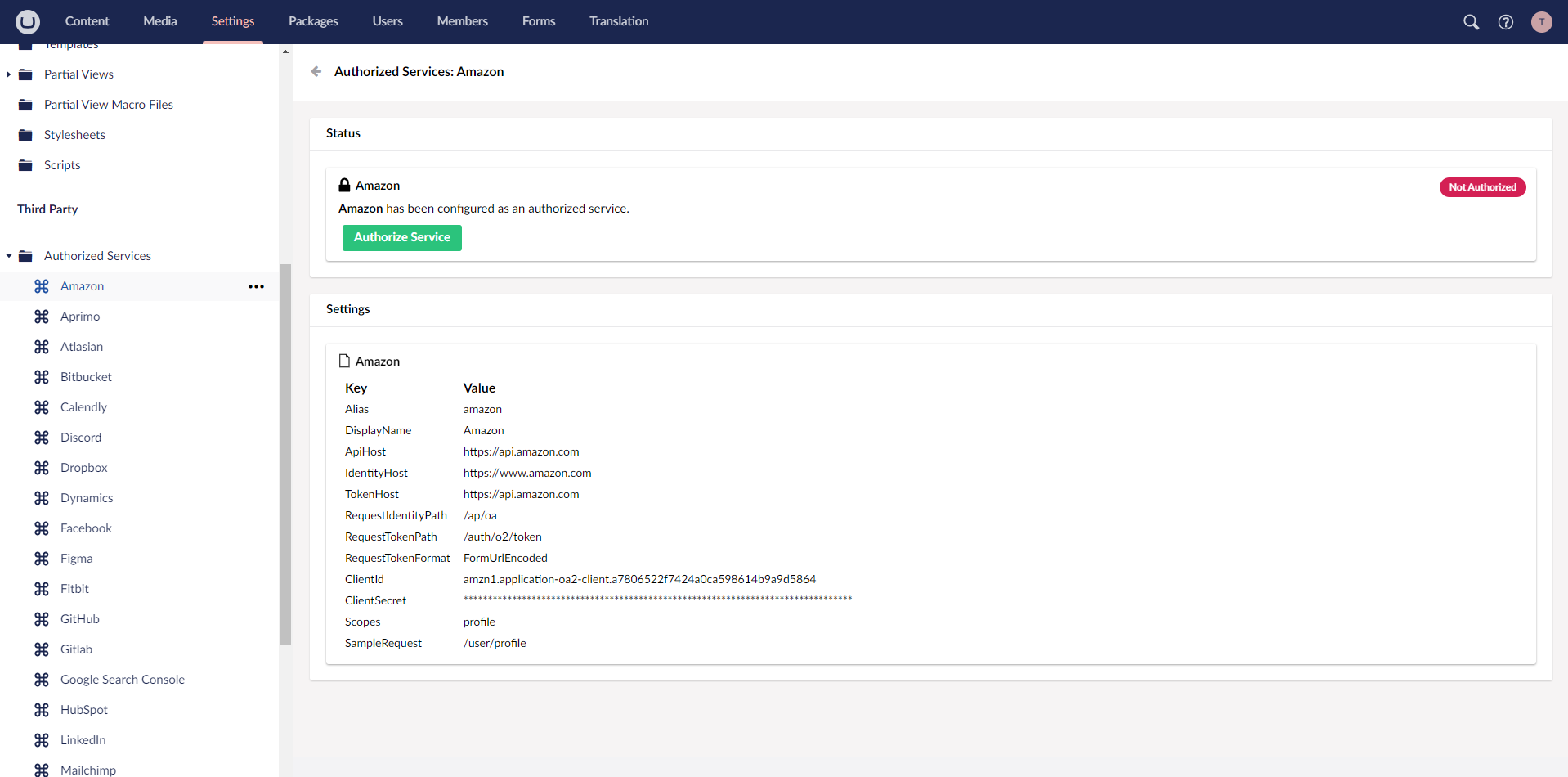1568x777 pixels.
Task: Click the Not Authorized status badge
Action: 1482,187
